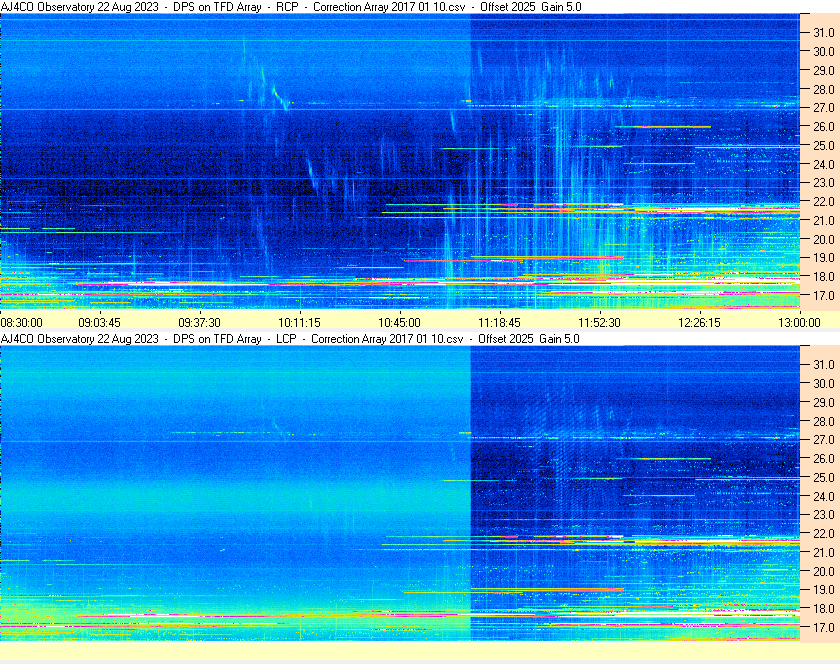840x664 pixels.
Task: Click the 11:18:45 time axis label
Action: [500, 322]
